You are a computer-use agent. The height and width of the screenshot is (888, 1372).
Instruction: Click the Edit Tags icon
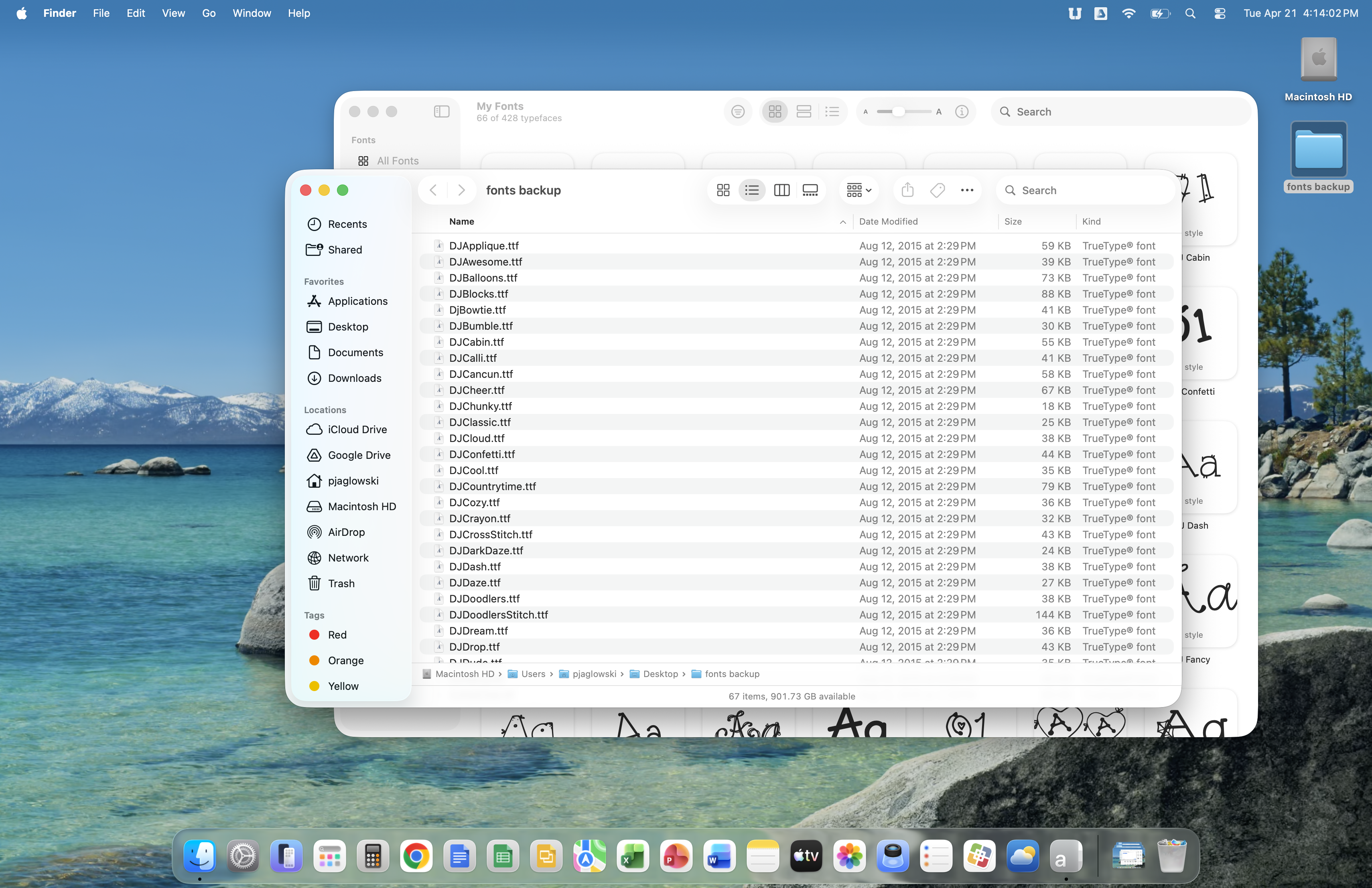coord(938,190)
